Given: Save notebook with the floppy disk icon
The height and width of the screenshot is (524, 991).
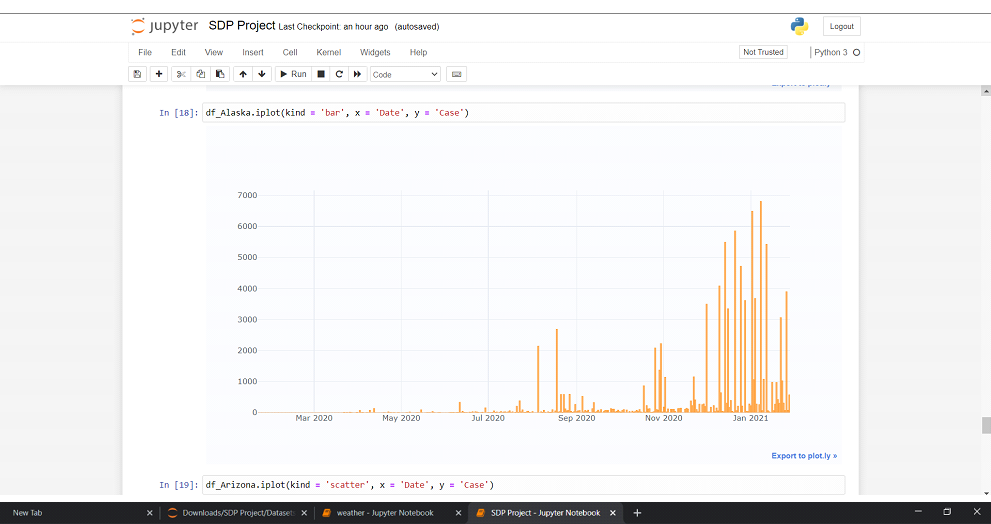Looking at the screenshot, I should (137, 74).
